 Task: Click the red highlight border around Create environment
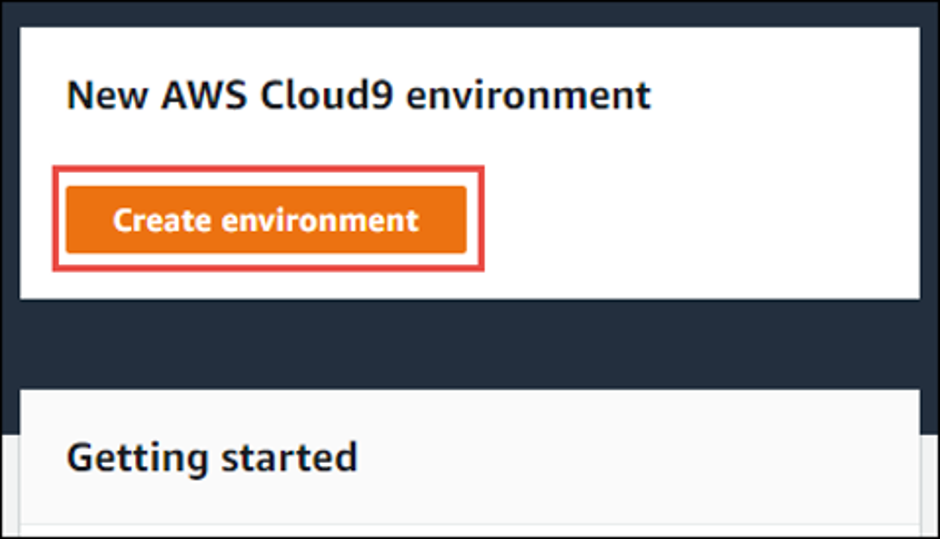268,169
